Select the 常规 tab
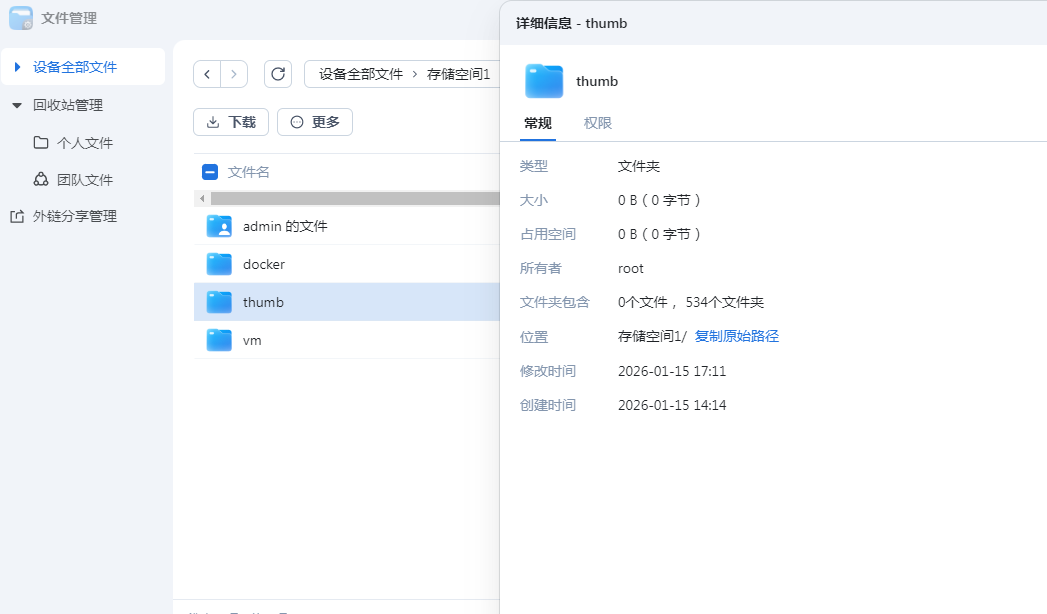This screenshot has height=614, width=1047. click(538, 123)
